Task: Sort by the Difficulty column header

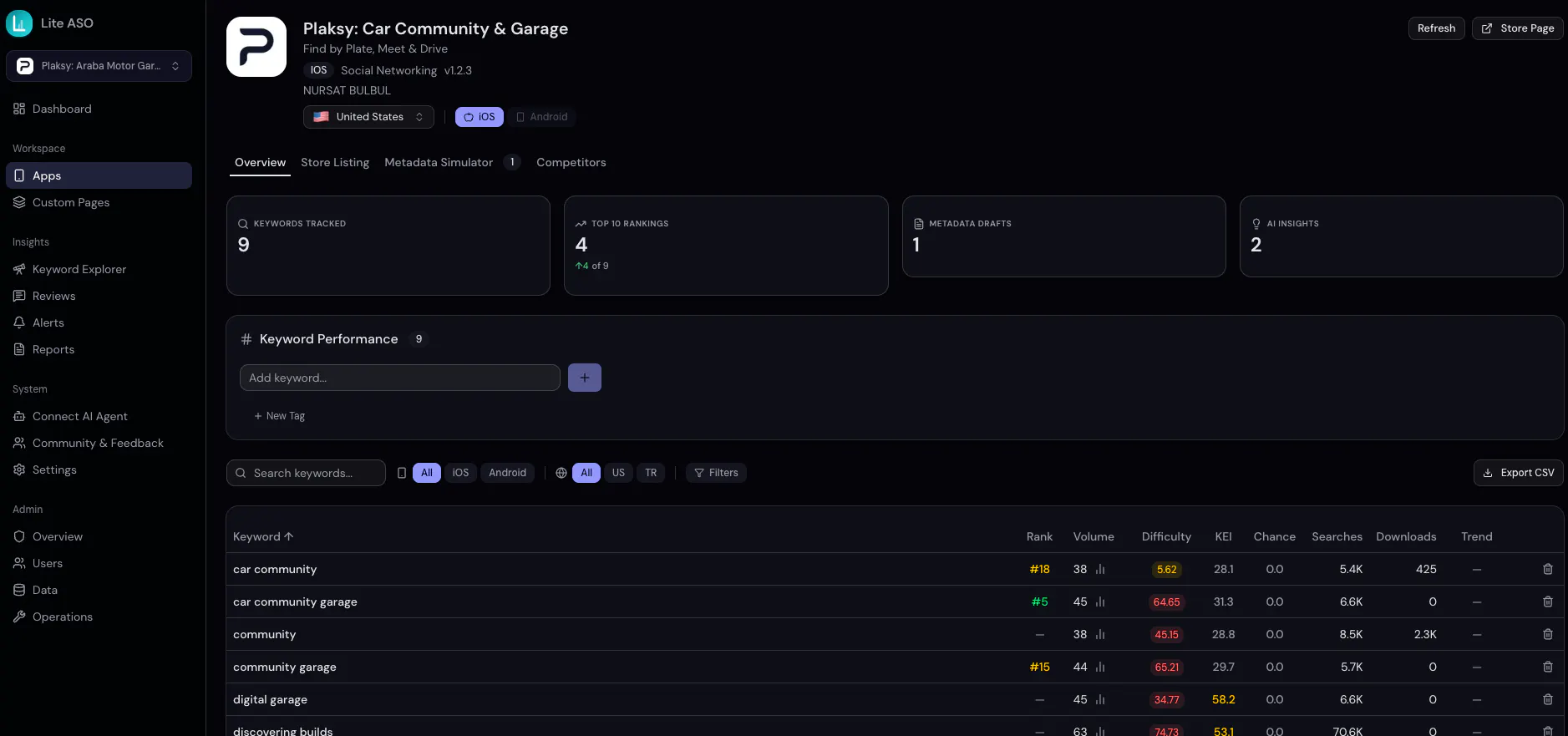Action: click(x=1166, y=536)
